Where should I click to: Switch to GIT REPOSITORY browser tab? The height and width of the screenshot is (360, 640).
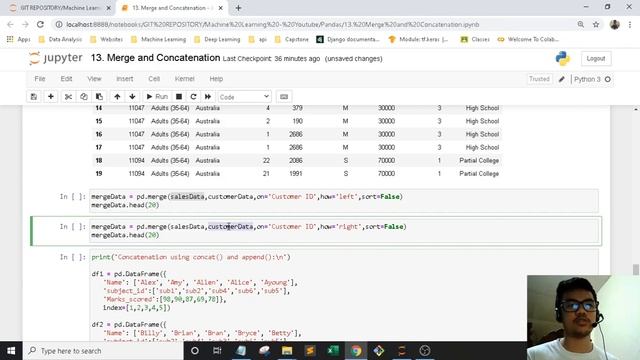[x=60, y=8]
